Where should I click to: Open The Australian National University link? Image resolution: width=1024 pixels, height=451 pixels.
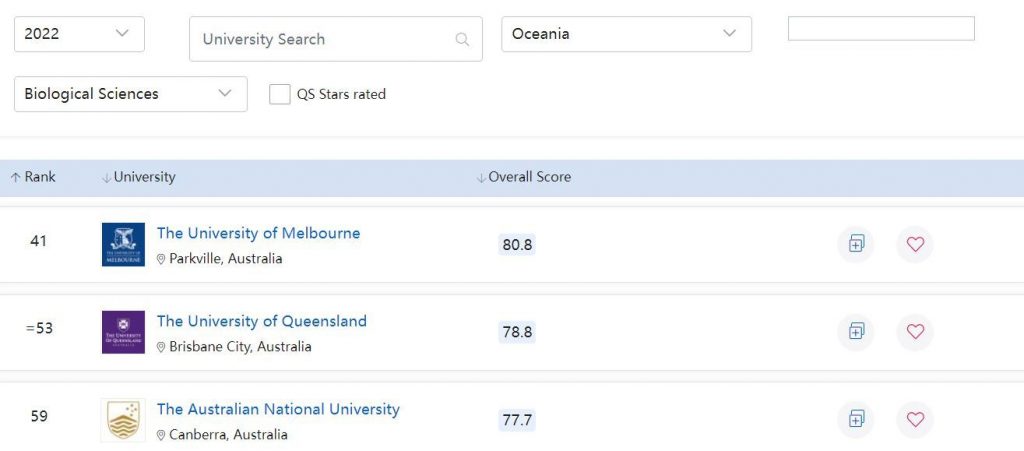278,409
